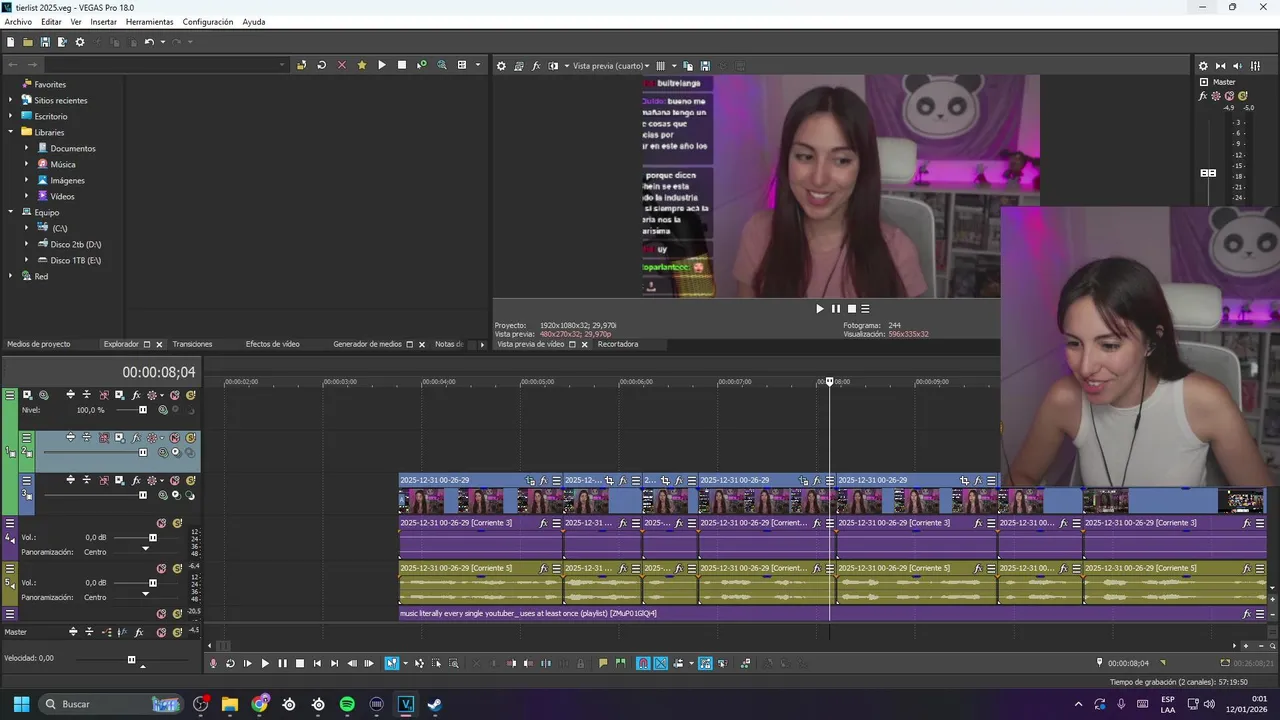
Task: Click the Record microphone button in transport bar
Action: 213,663
